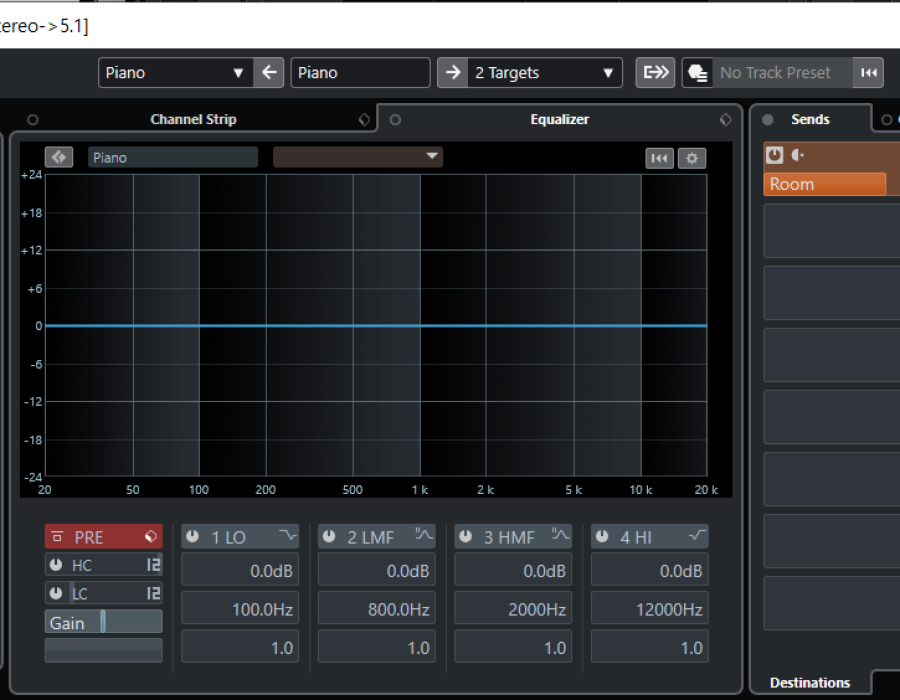Click the empty field below Gain
900x700 pixels.
103,651
